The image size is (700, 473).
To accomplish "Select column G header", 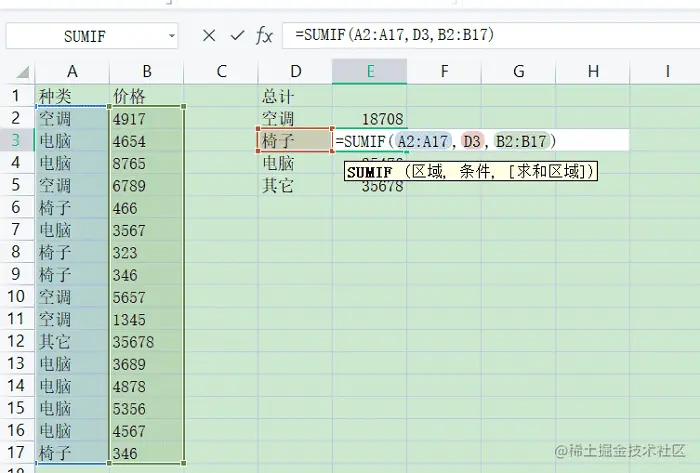I will click(x=518, y=71).
